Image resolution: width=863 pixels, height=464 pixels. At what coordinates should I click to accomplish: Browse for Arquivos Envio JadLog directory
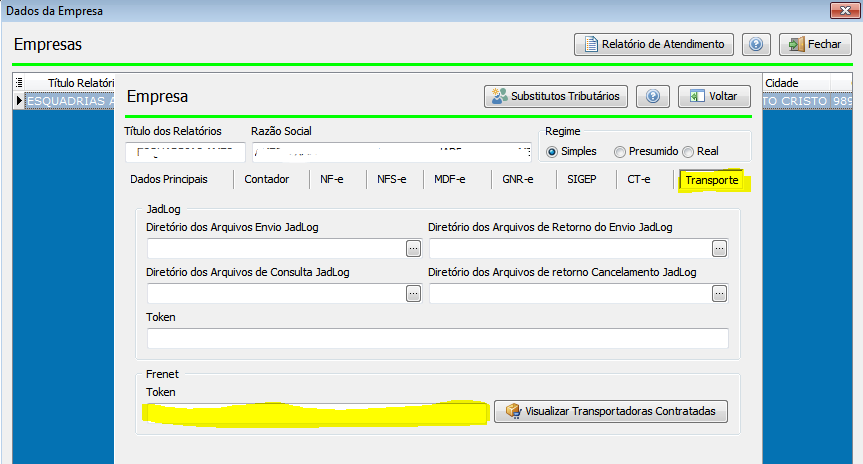413,248
